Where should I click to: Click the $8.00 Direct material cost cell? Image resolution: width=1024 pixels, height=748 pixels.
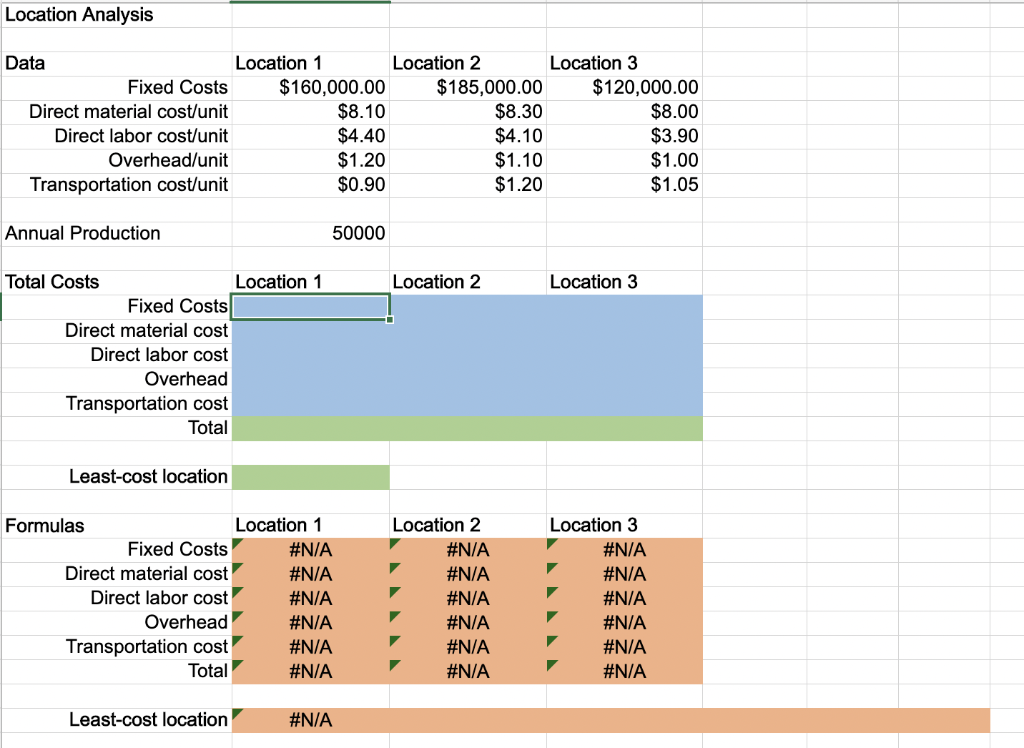pyautogui.click(x=624, y=111)
